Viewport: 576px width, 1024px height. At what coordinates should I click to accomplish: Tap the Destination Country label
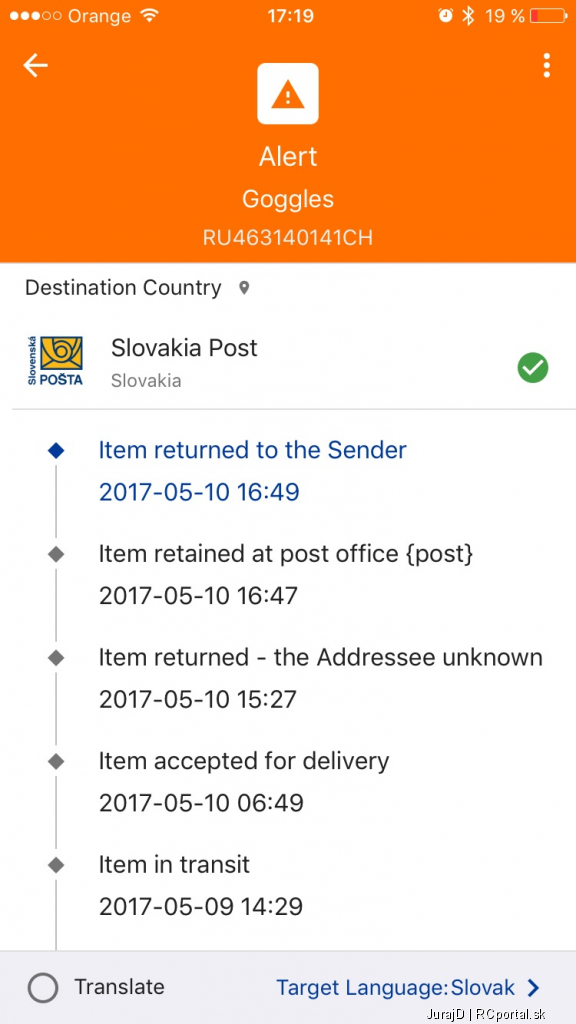123,287
